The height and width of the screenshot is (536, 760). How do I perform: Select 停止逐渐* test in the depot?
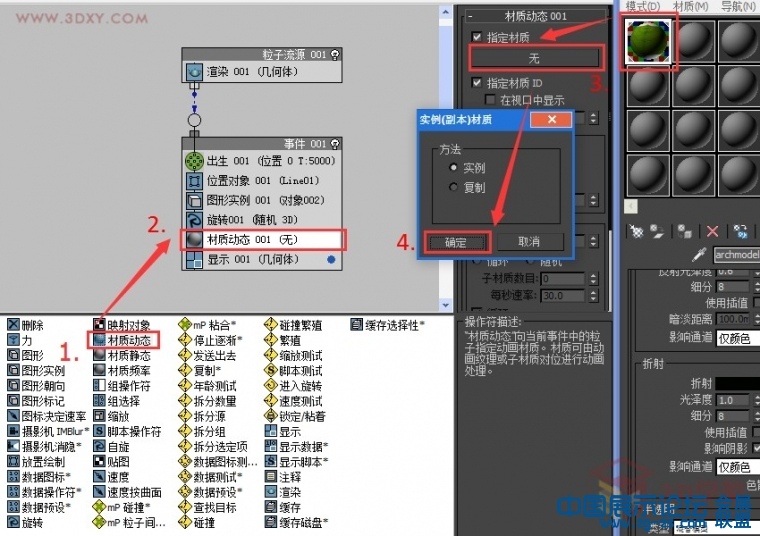pos(211,340)
